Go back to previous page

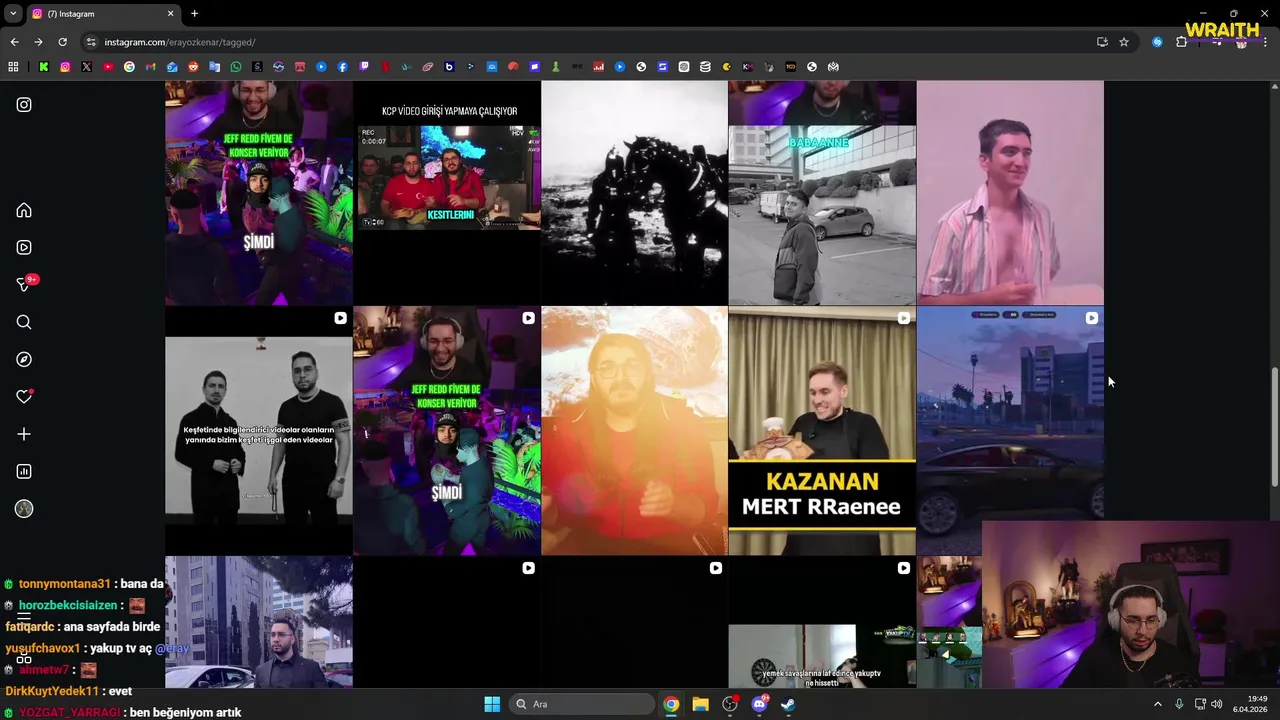pyautogui.click(x=14, y=42)
